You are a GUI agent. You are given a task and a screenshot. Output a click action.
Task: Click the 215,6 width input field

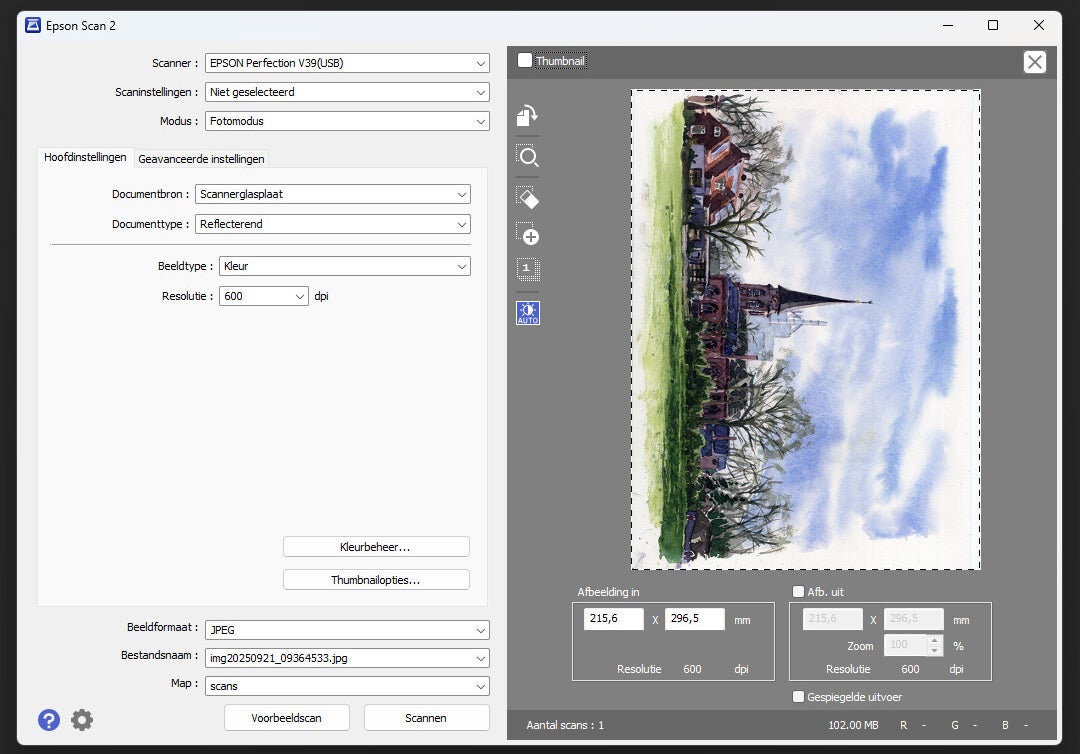pos(614,619)
